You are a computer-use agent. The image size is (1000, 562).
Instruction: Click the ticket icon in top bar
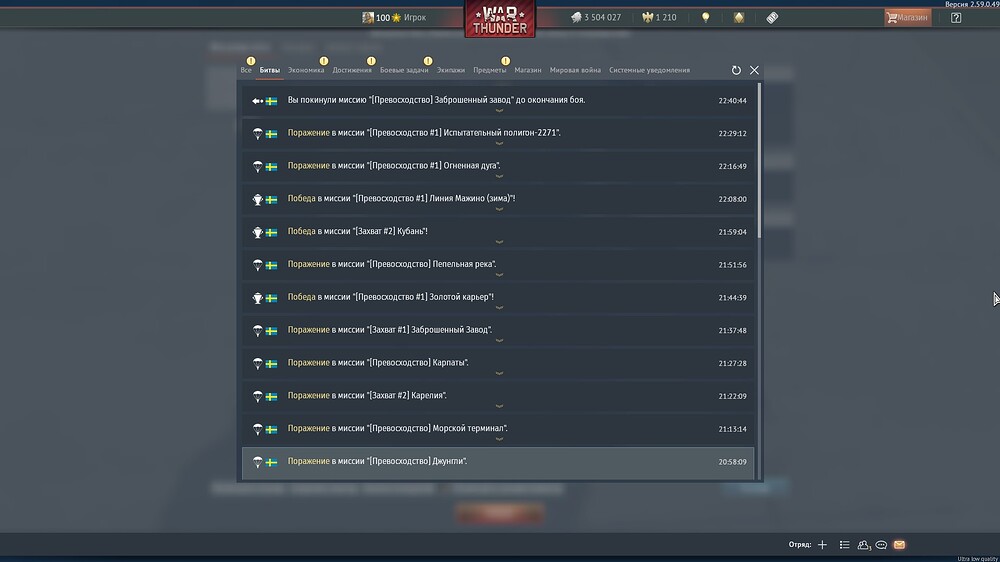coord(772,17)
